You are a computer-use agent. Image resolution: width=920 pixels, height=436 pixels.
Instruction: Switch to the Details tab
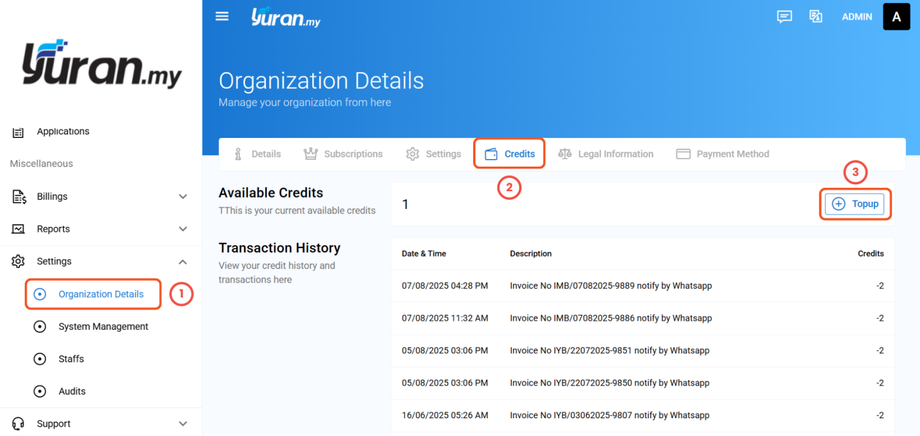[x=256, y=154]
